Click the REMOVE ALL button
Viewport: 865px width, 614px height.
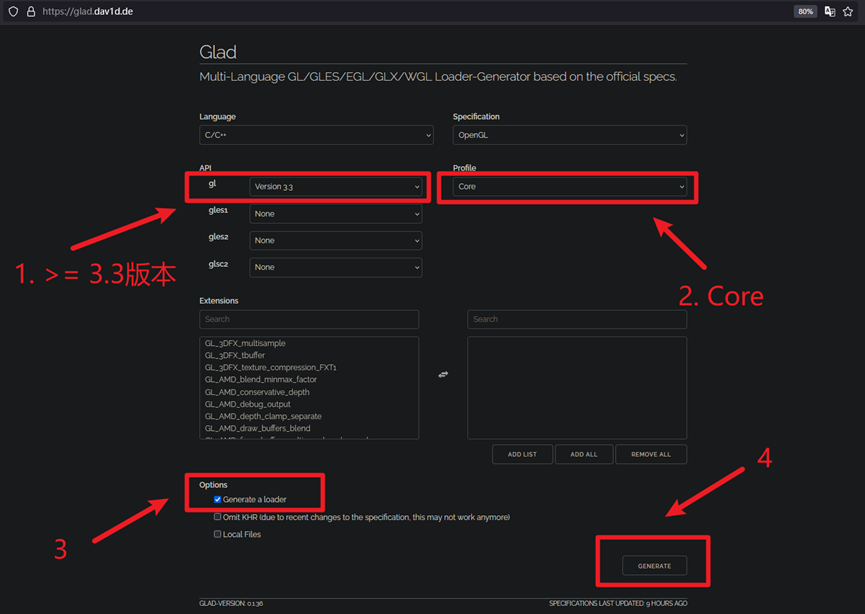click(650, 453)
